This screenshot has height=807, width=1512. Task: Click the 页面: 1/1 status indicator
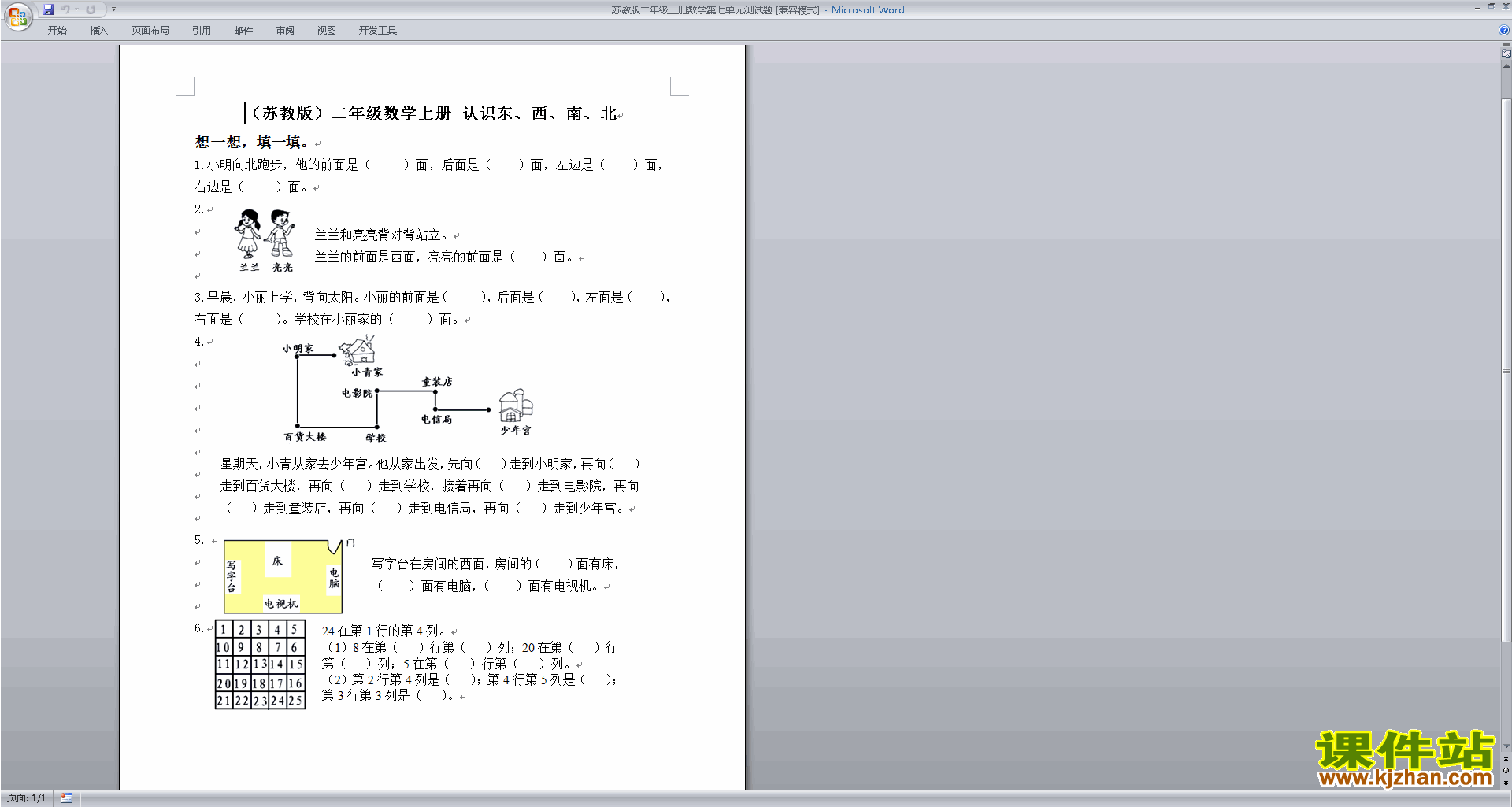(27, 798)
